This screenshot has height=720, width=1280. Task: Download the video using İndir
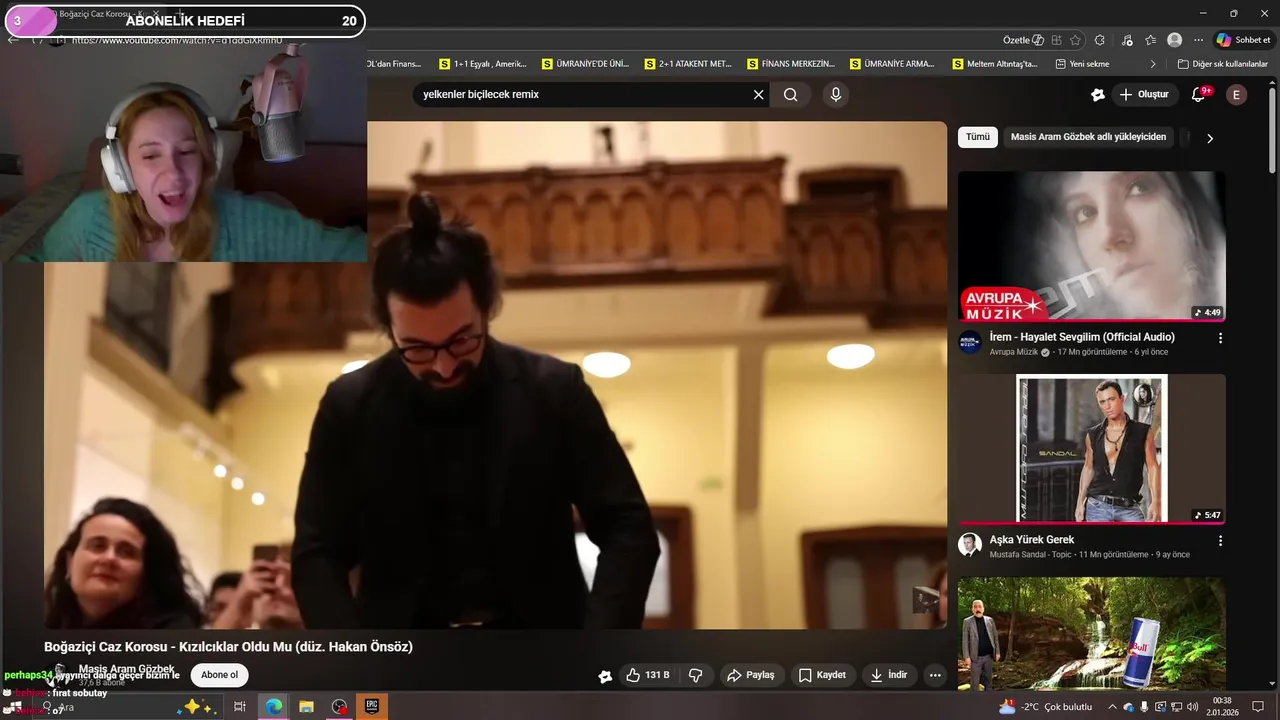[x=888, y=675]
